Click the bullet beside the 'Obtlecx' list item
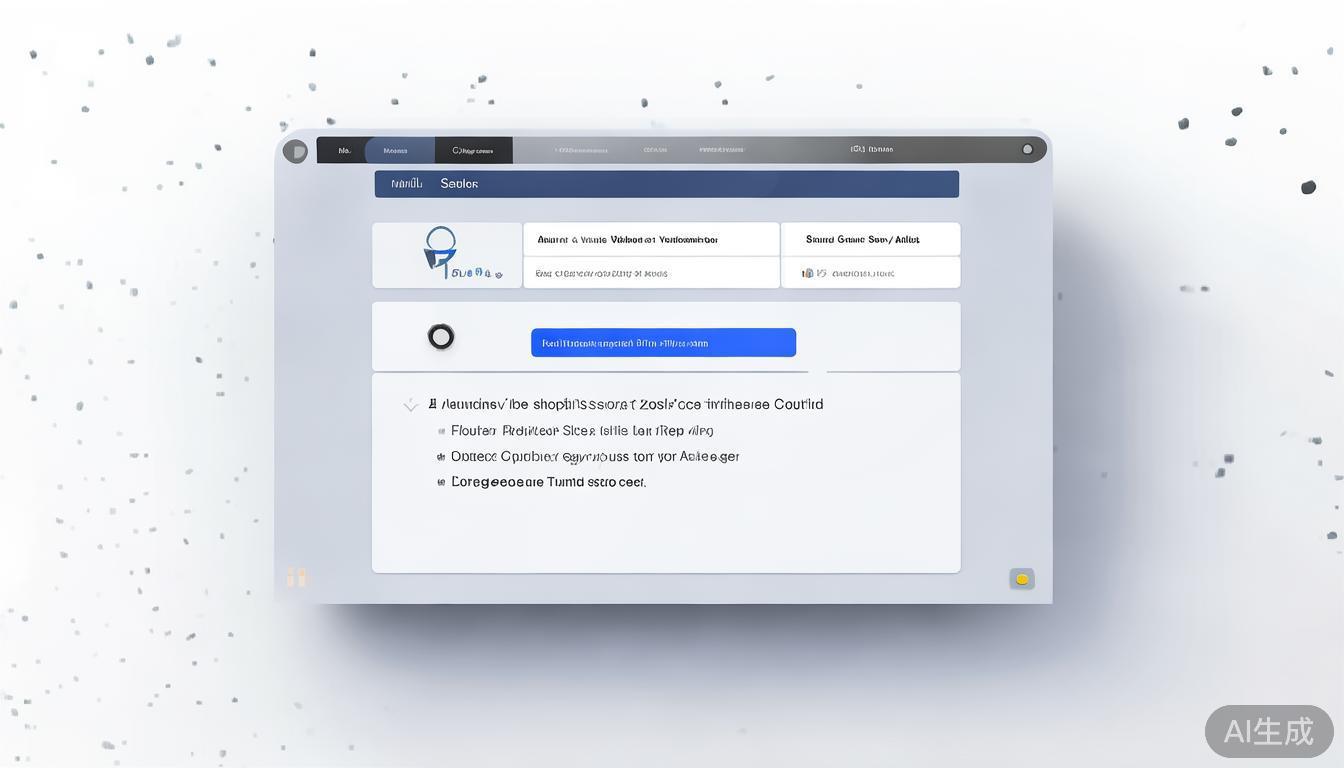1344x768 pixels. point(441,457)
